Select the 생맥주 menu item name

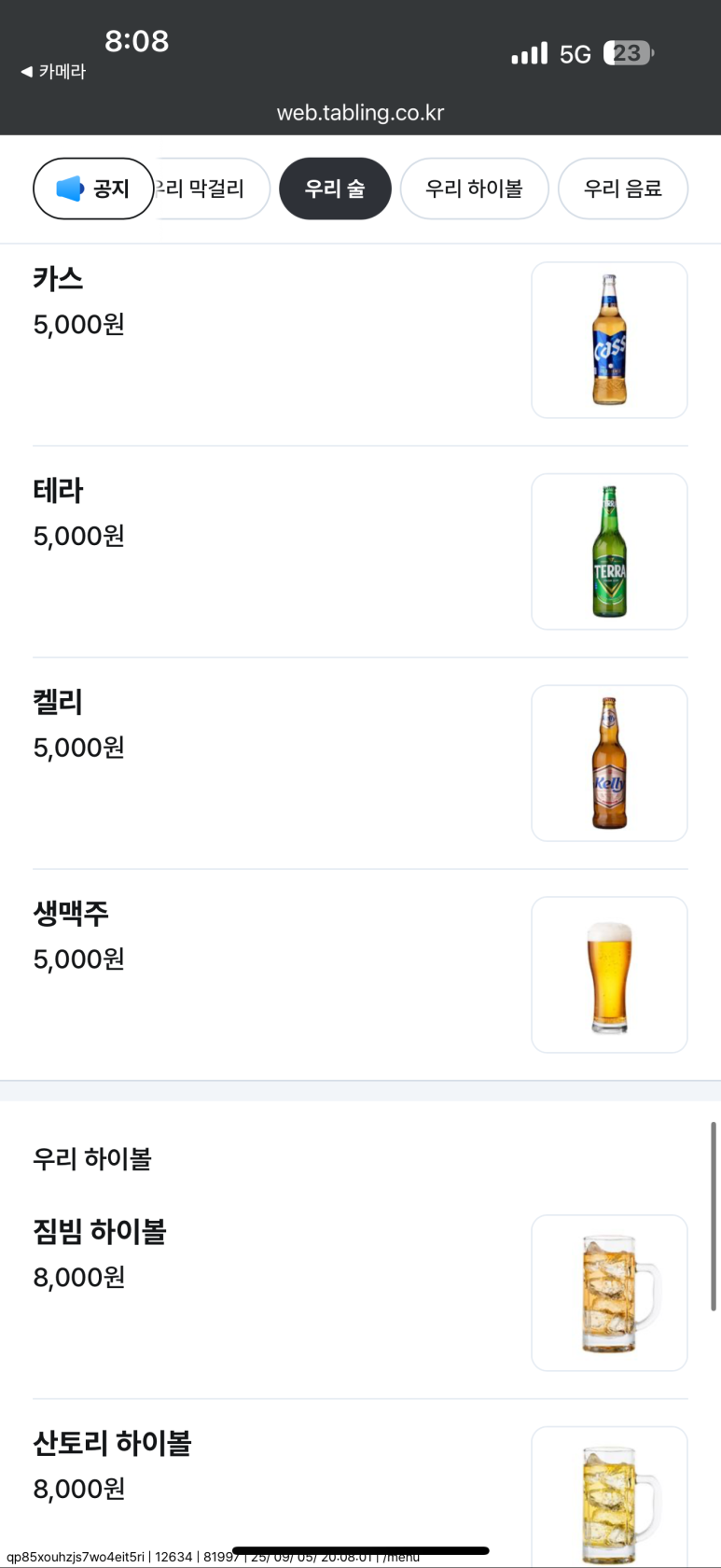[71, 914]
